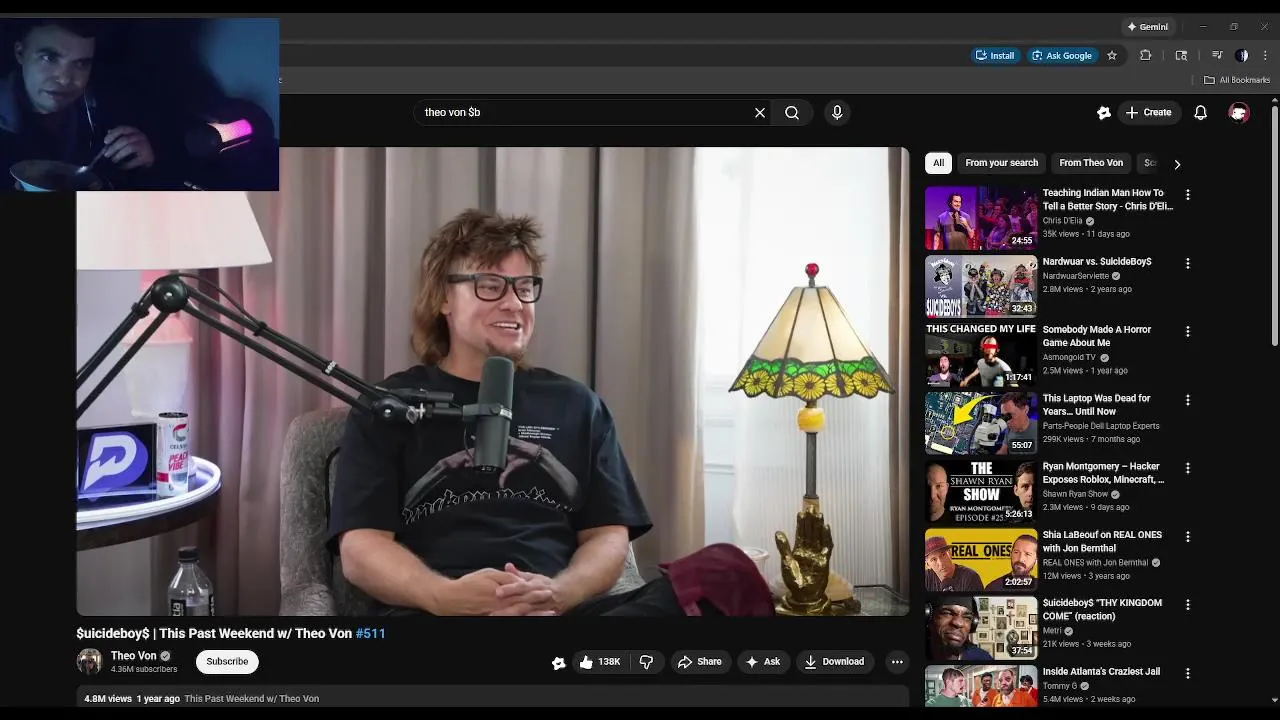Bookmark this page with the star icon
This screenshot has height=720, width=1280.
point(1111,56)
